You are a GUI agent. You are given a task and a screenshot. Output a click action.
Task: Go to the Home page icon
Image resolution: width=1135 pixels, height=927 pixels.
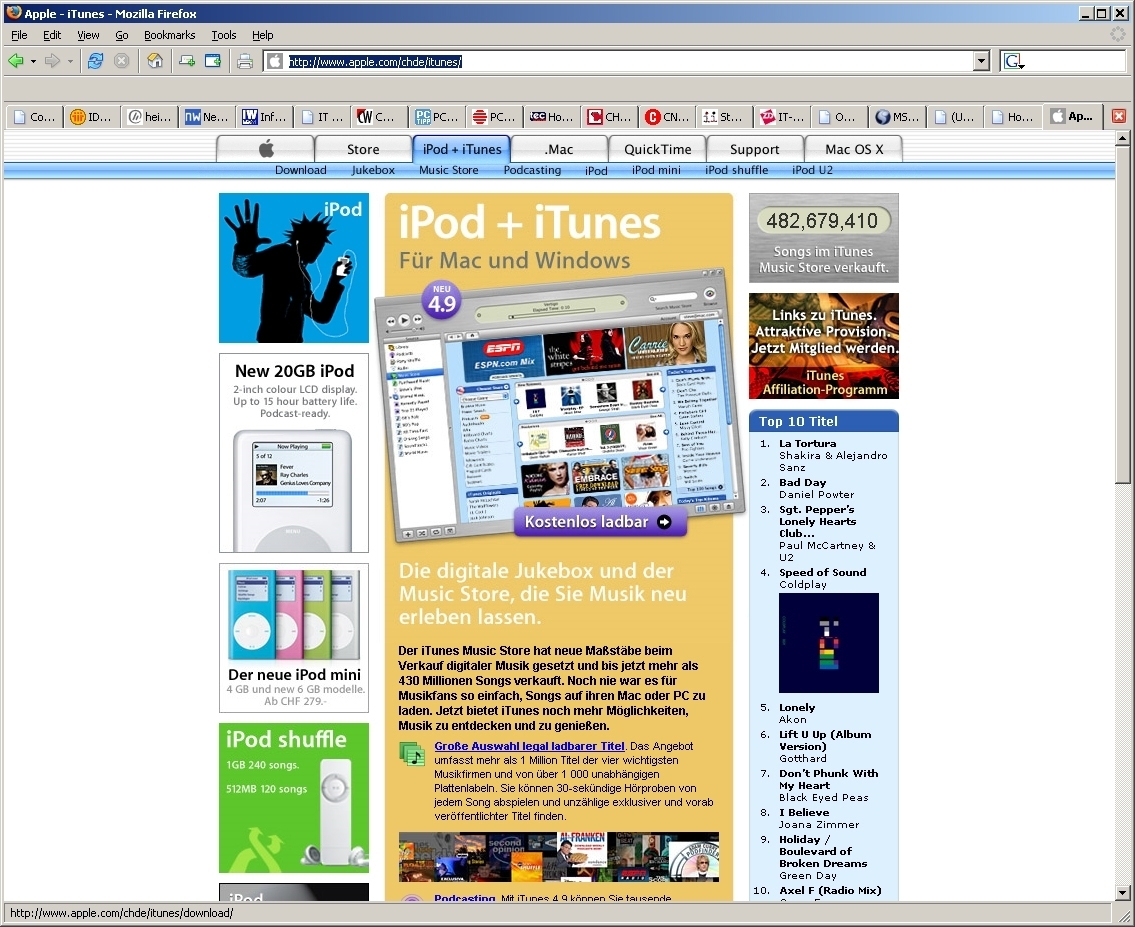[155, 62]
